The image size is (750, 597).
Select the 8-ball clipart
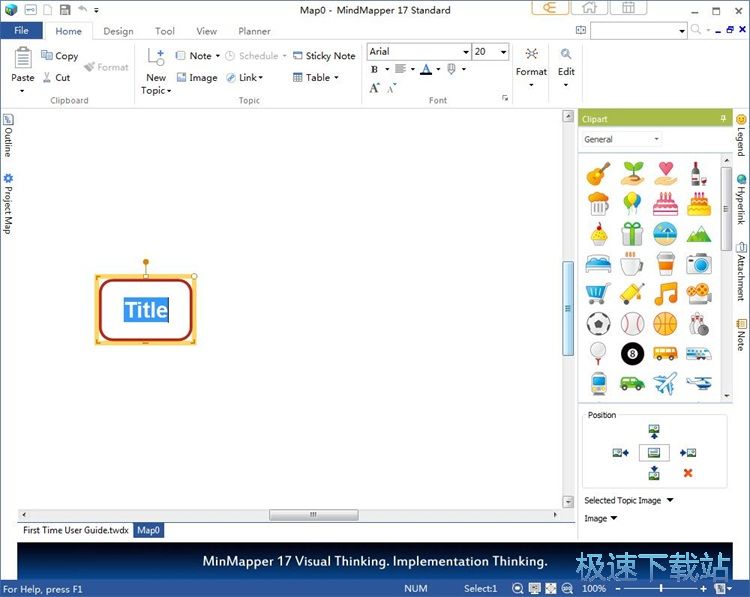click(x=632, y=354)
